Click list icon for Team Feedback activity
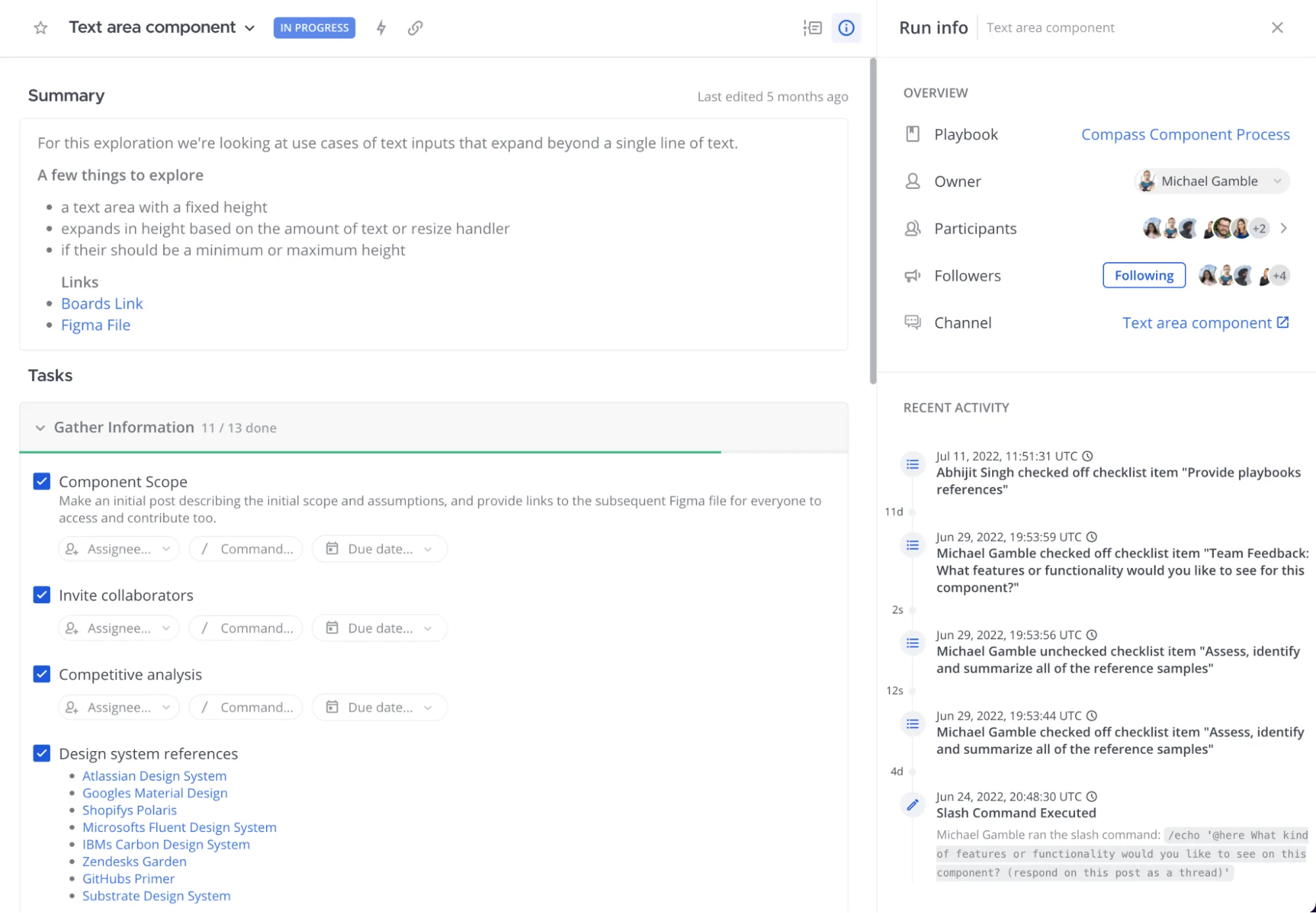Screen dimensions: 1316x913 912,545
